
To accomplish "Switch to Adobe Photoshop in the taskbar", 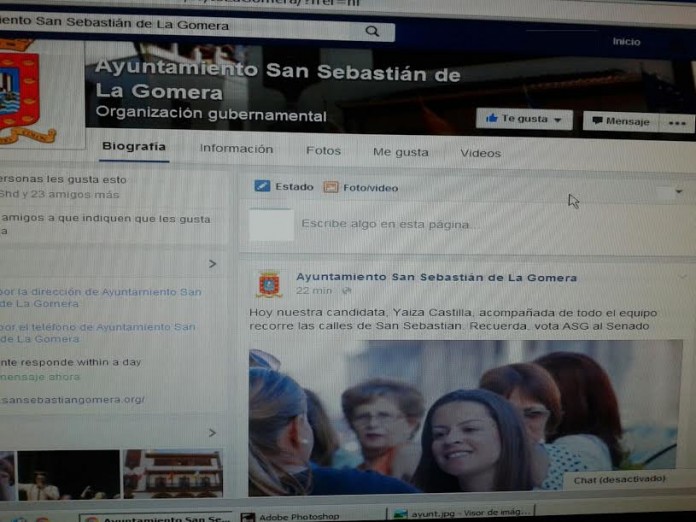I will pyautogui.click(x=291, y=517).
